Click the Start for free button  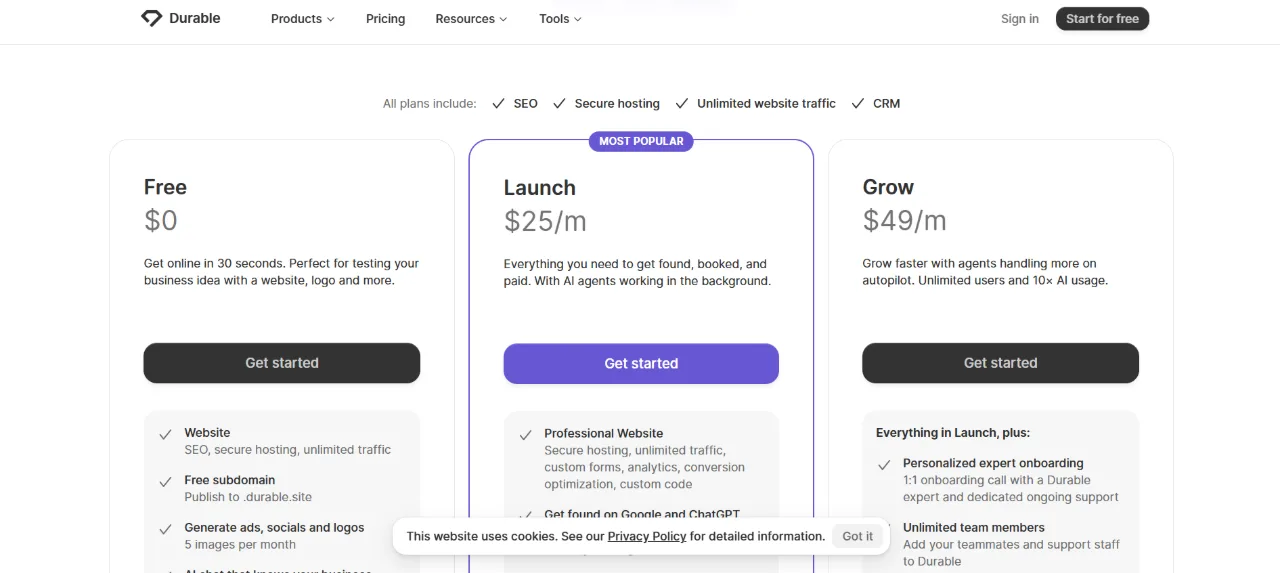1102,19
